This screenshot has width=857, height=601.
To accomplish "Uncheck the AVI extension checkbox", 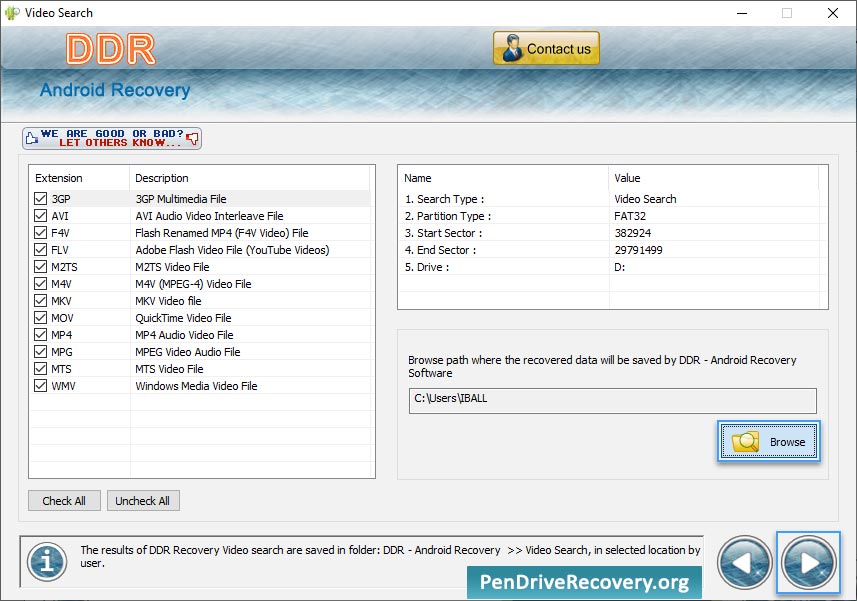I will [40, 216].
